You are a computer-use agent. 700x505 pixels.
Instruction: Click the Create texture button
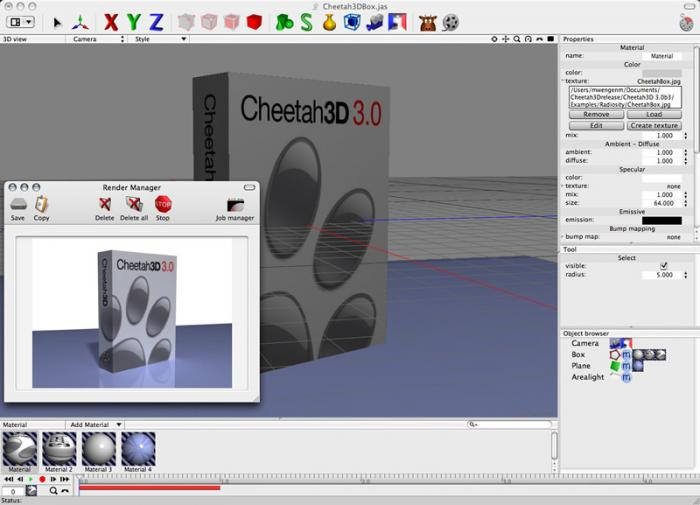654,125
